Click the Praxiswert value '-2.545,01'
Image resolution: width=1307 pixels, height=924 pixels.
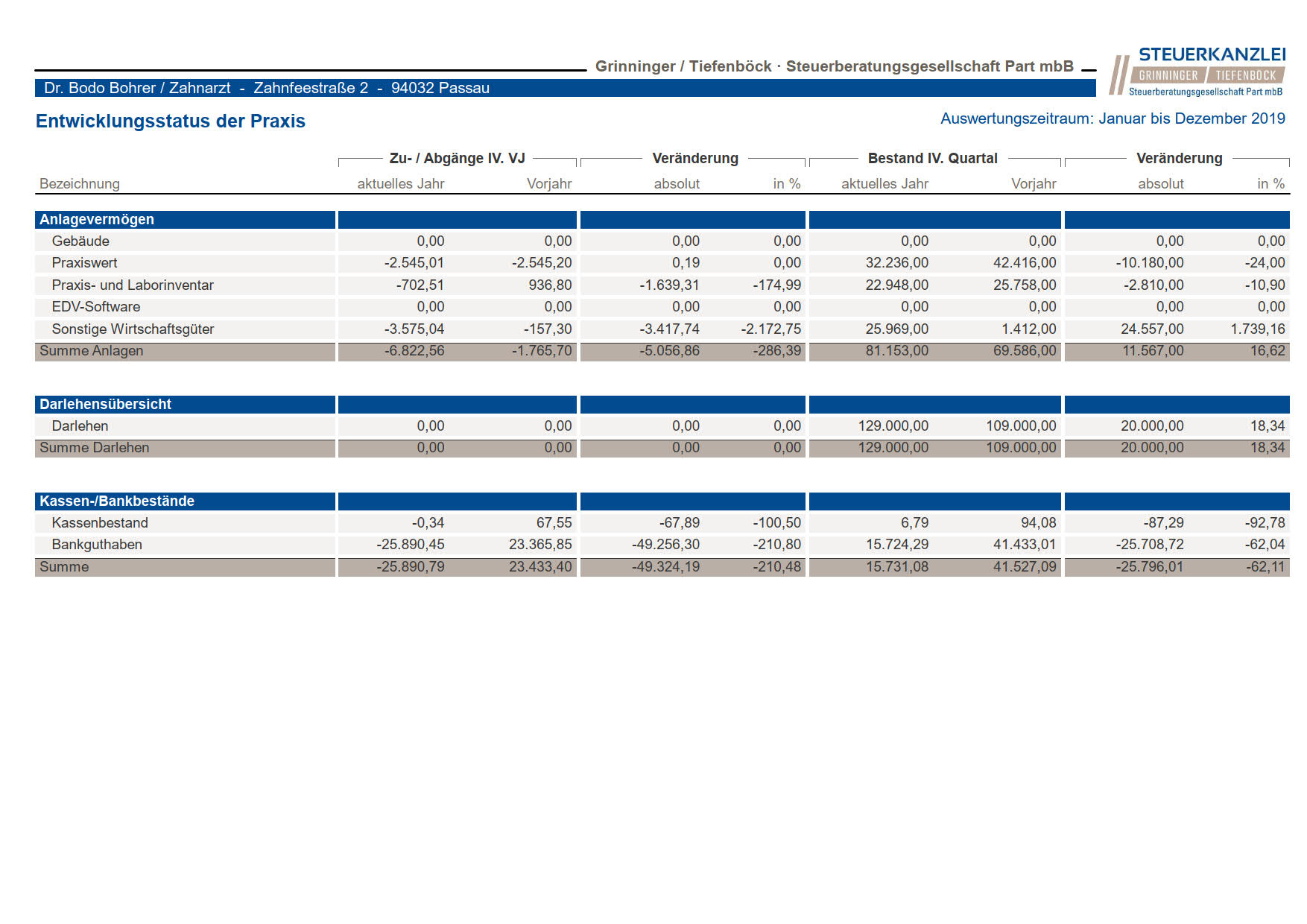(414, 263)
